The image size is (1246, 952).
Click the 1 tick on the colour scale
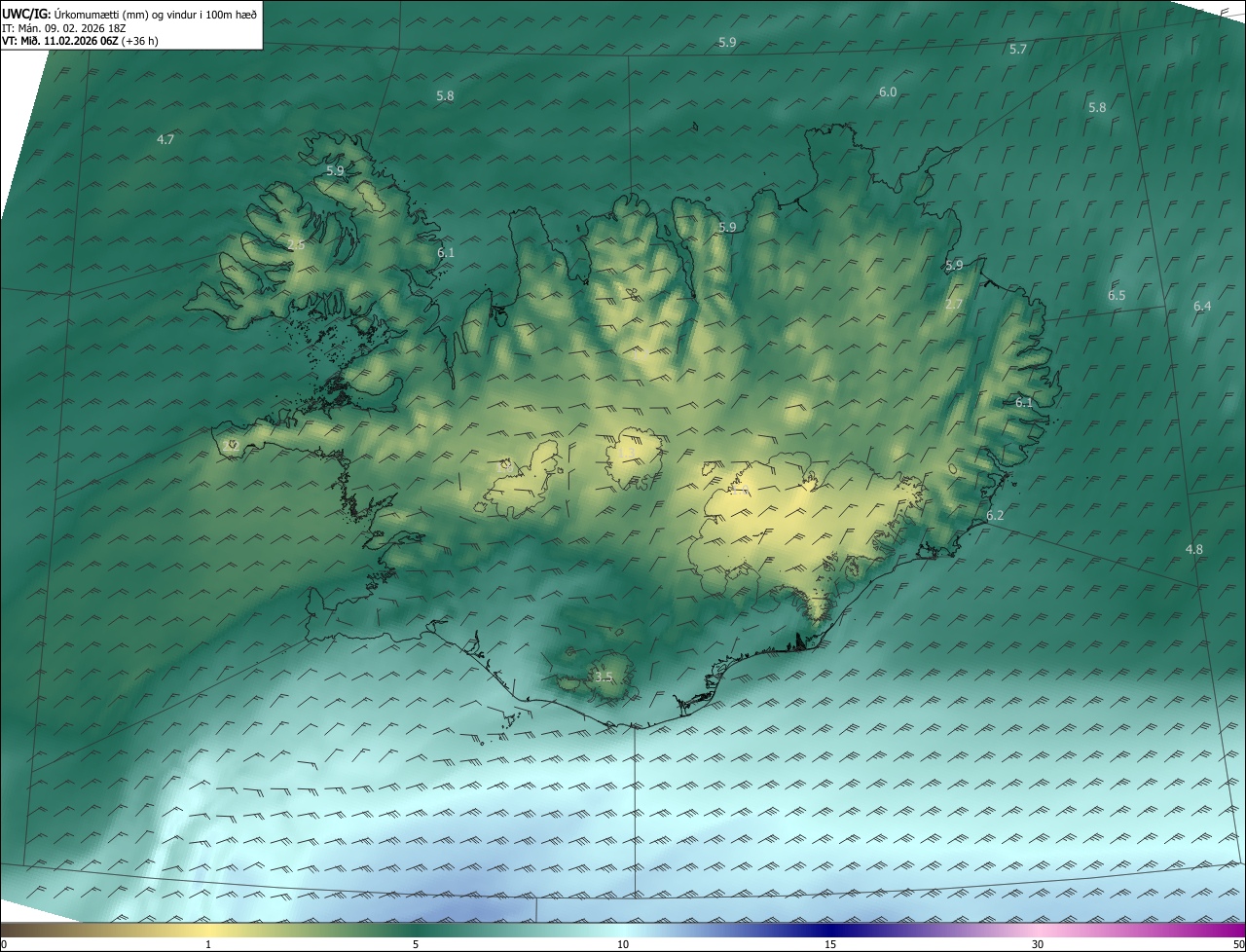pos(208,944)
